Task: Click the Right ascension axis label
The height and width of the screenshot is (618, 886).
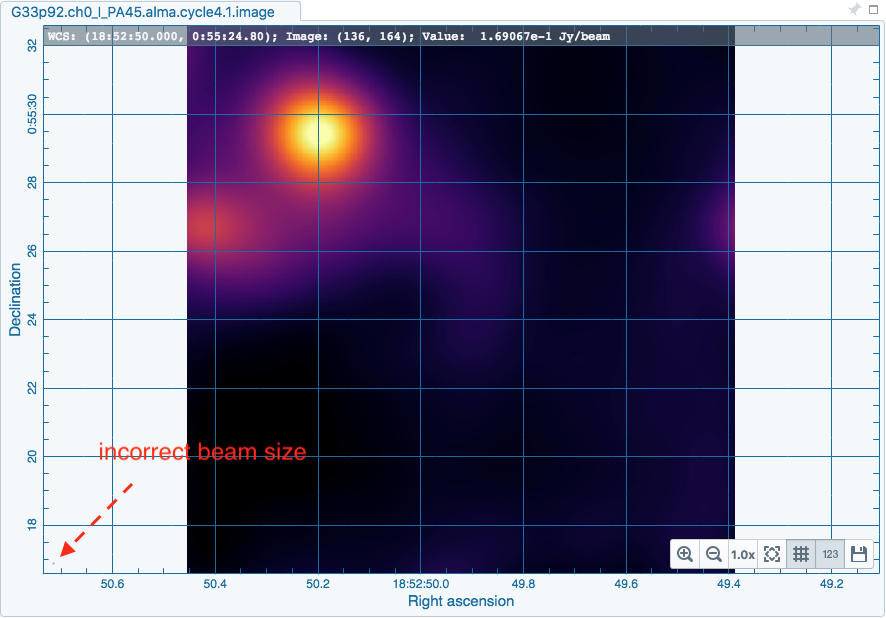Action: point(461,601)
